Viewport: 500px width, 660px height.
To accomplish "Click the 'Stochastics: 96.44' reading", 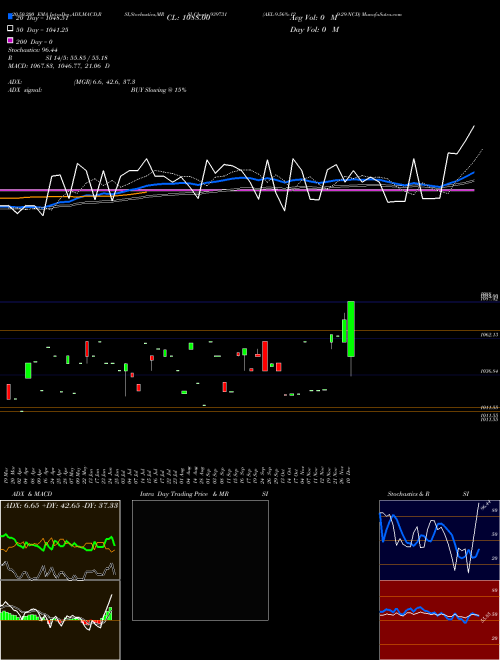I will pyautogui.click(x=33, y=50).
